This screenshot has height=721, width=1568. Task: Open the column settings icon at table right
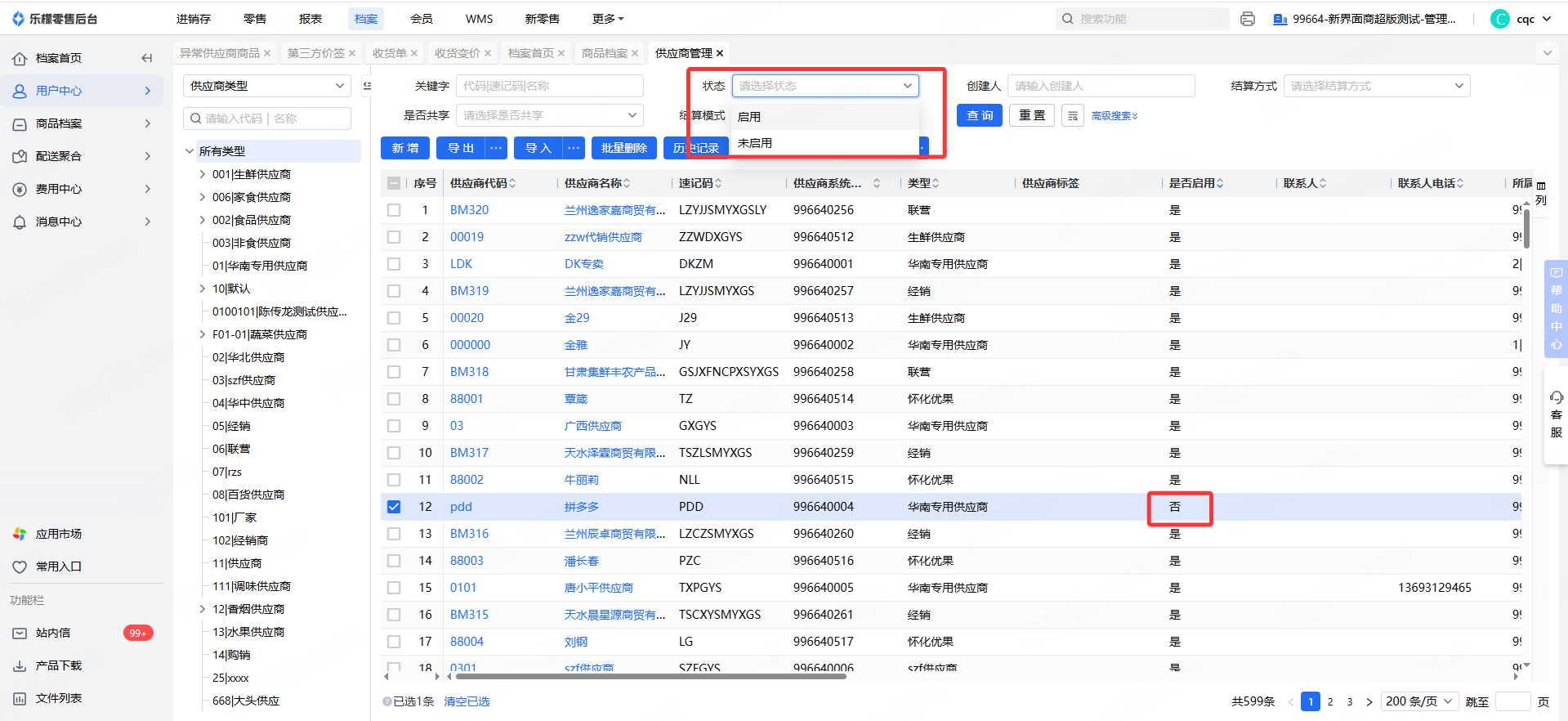click(x=1540, y=186)
